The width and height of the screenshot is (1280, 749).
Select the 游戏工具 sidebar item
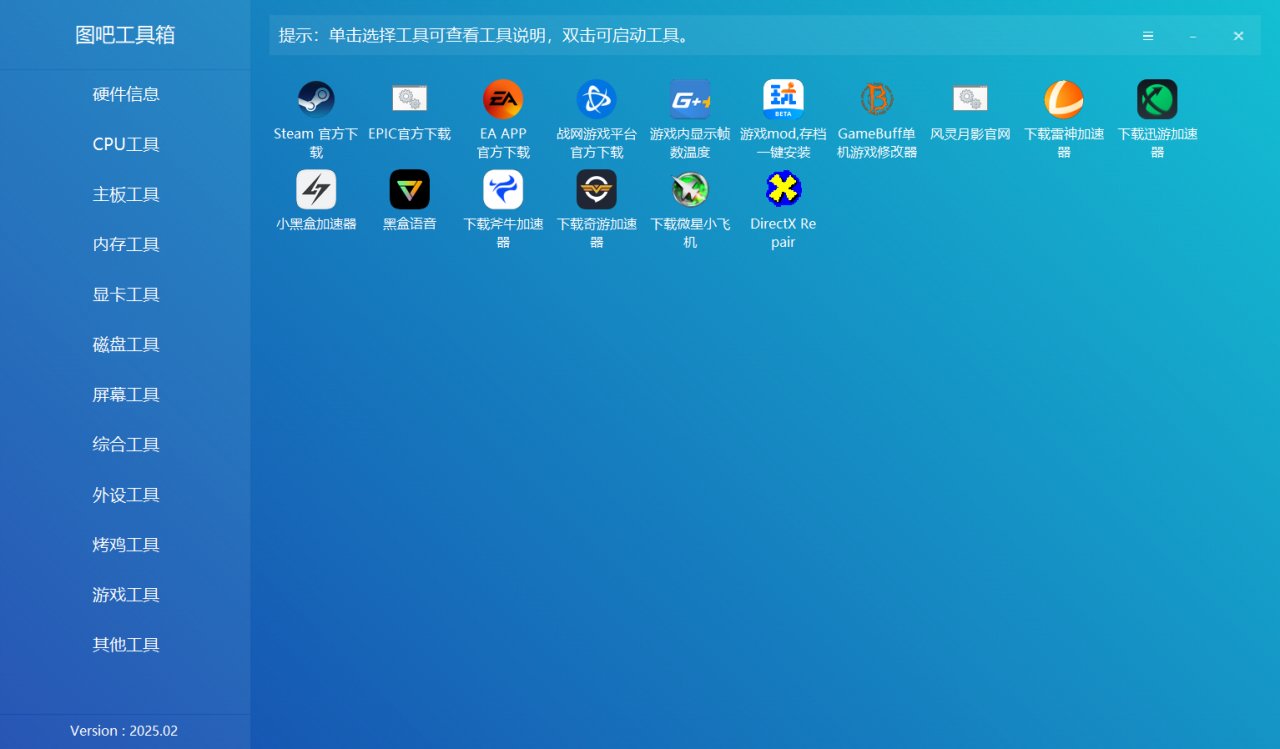[x=126, y=595]
